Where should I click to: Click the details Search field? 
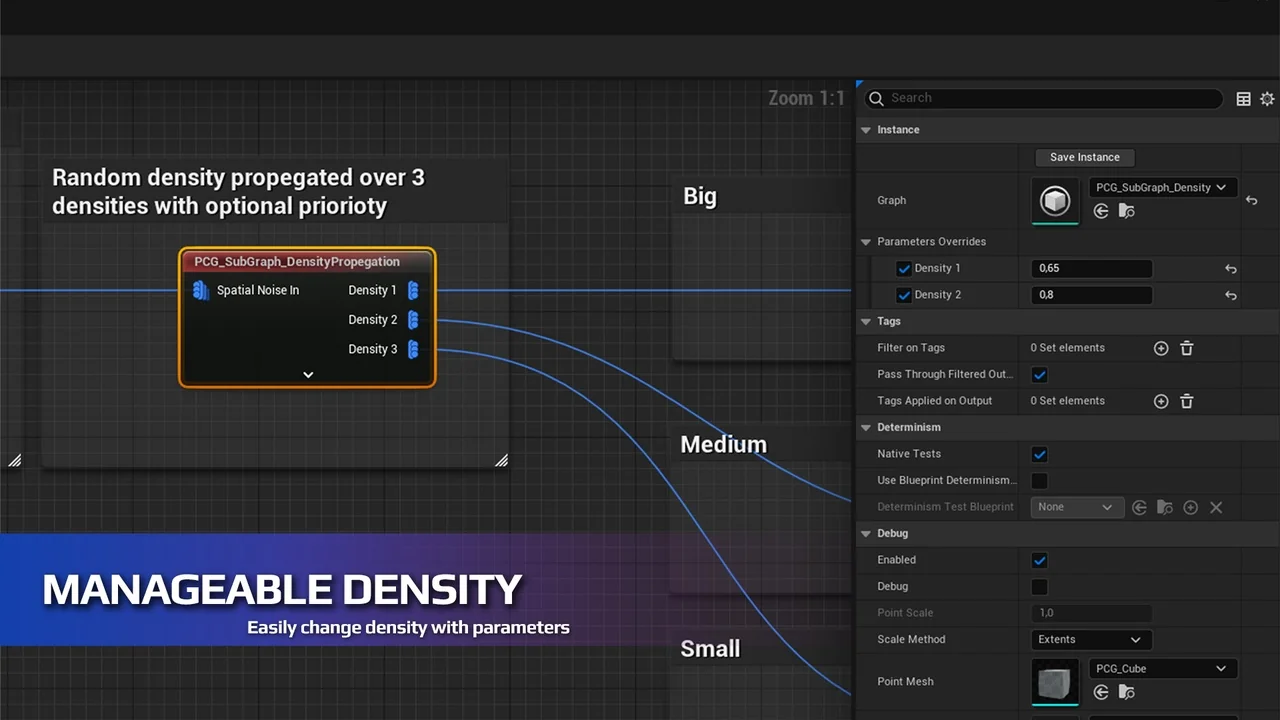(1050, 98)
